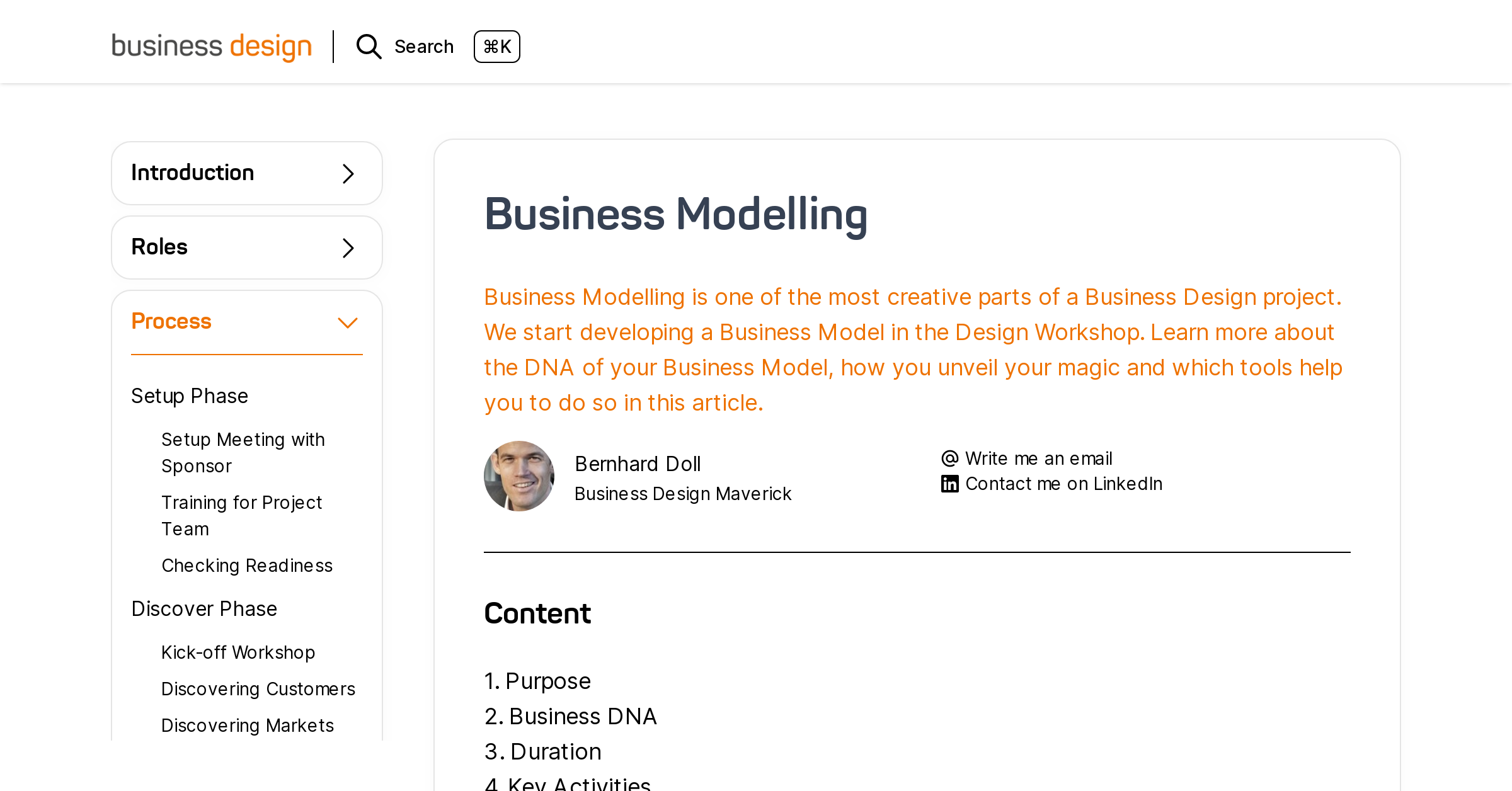Click the ⌘K keyboard shortcut badge
The height and width of the screenshot is (791, 1512).
coord(496,46)
